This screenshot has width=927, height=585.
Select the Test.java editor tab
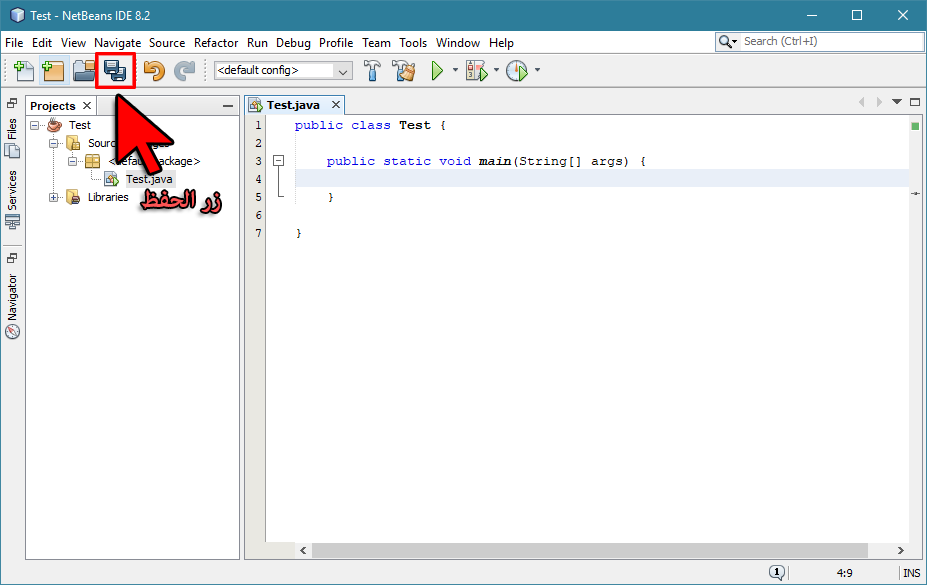point(293,105)
